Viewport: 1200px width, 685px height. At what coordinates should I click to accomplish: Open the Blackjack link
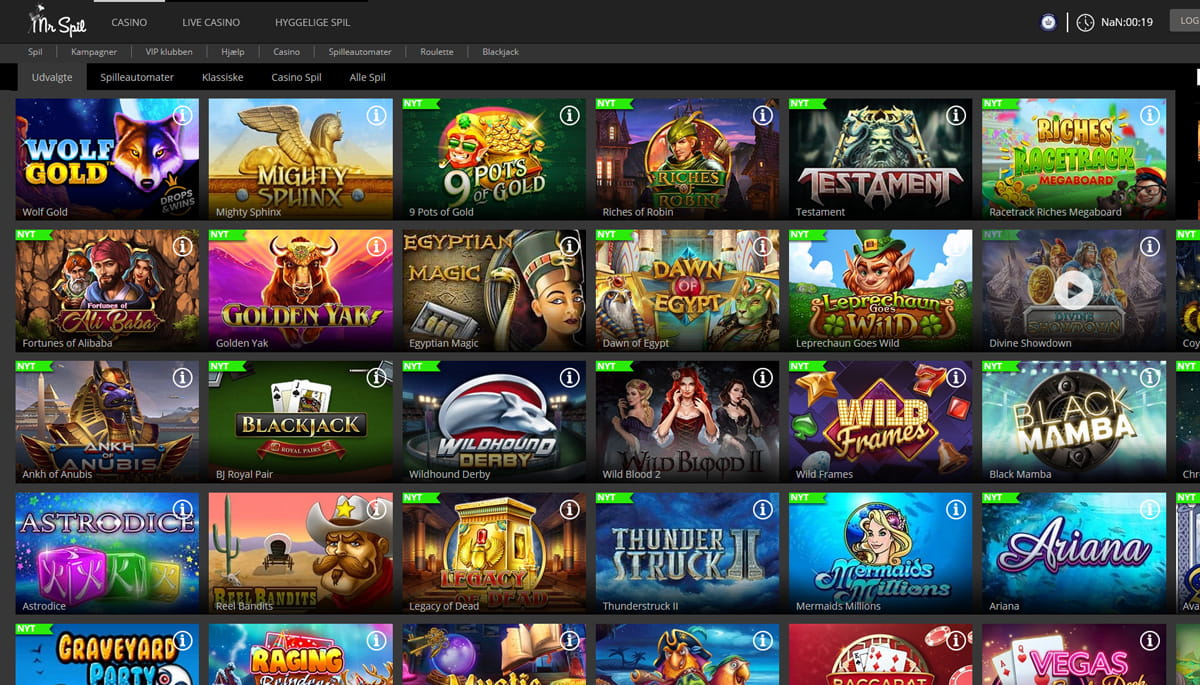pos(500,51)
